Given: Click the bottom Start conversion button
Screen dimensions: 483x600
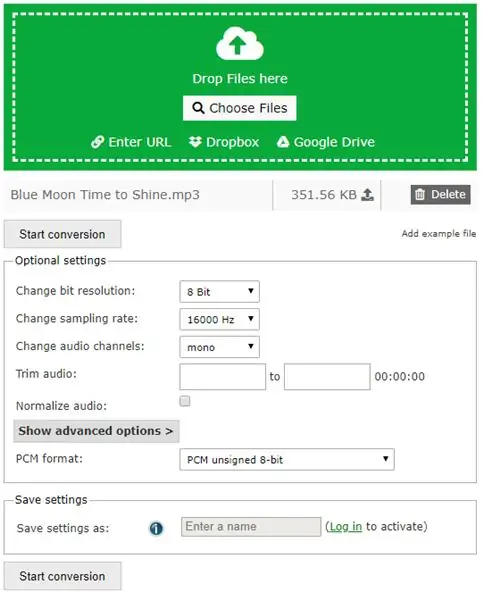Looking at the screenshot, I should coord(62,576).
